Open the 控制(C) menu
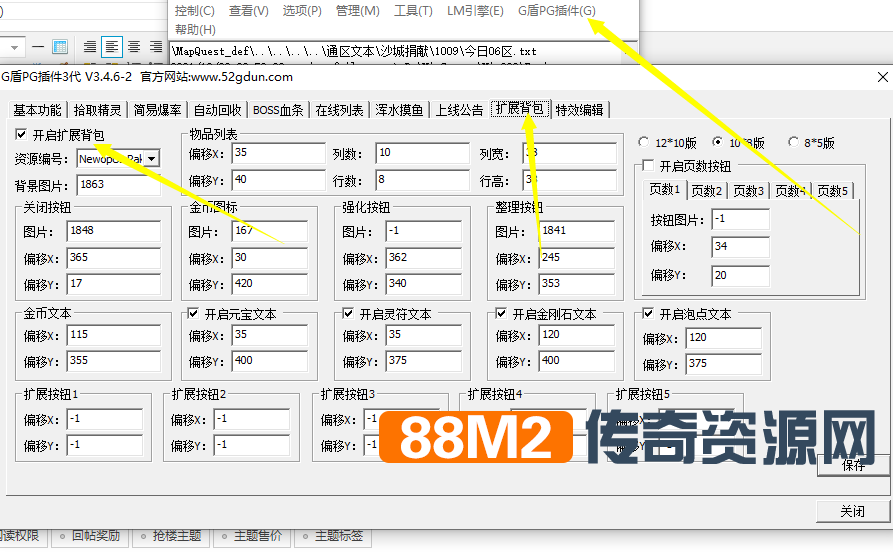893x553 pixels. tap(194, 11)
